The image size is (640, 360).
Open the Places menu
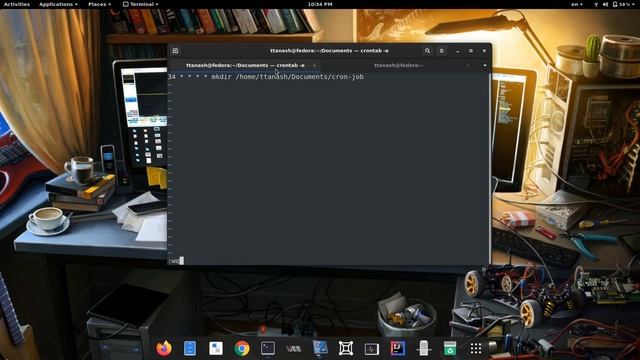pos(99,4)
